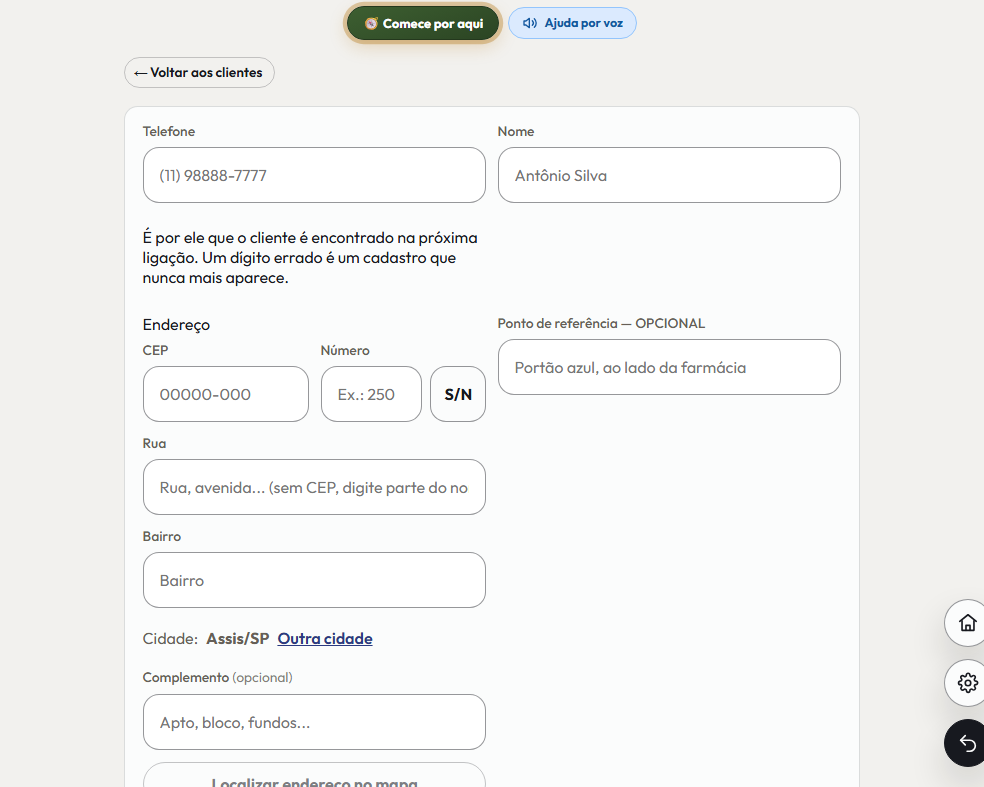Focus the Telefone input field

(314, 175)
